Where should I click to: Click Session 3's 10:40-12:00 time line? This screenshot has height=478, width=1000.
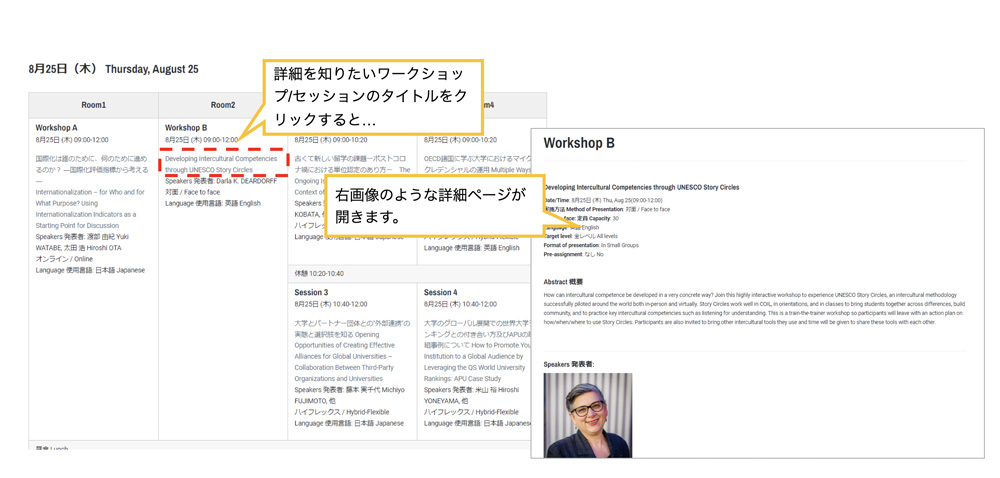pyautogui.click(x=330, y=305)
